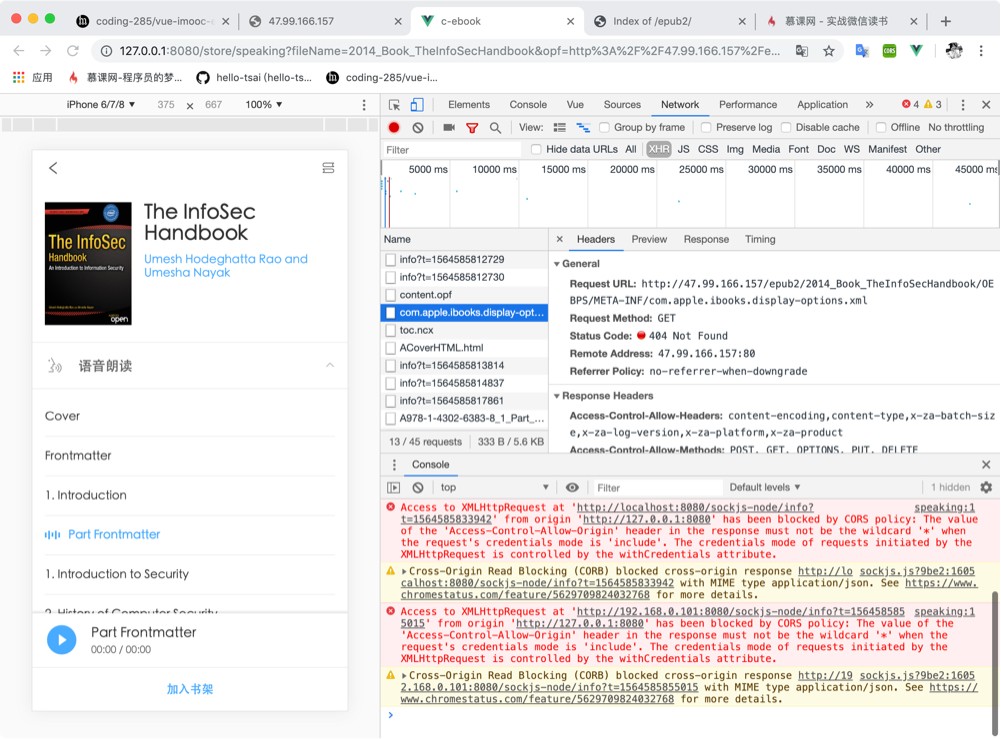The image size is (1001, 739).
Task: Enable Hide data URLs checkbox
Action: [536, 149]
